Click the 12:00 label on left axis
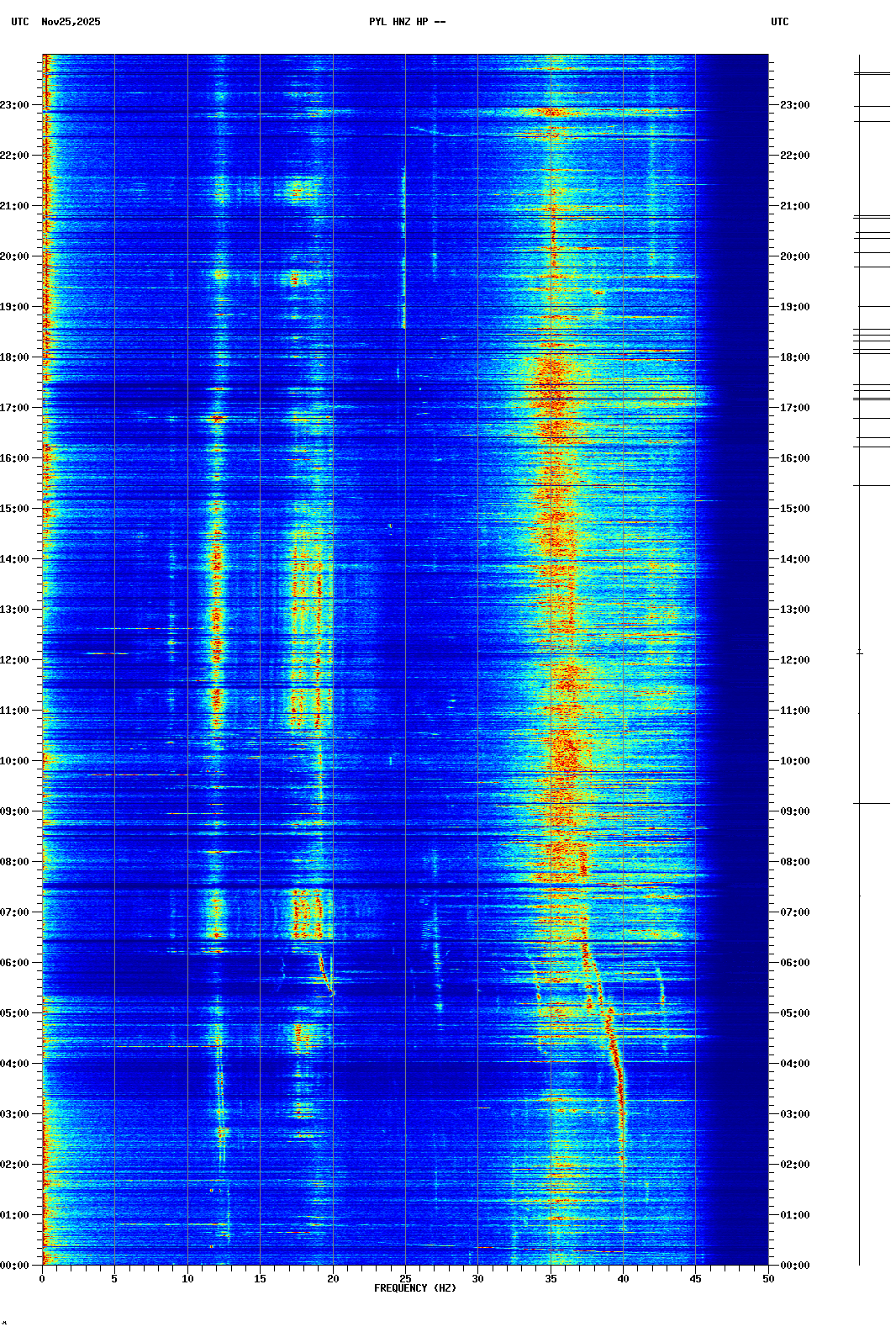 14,660
